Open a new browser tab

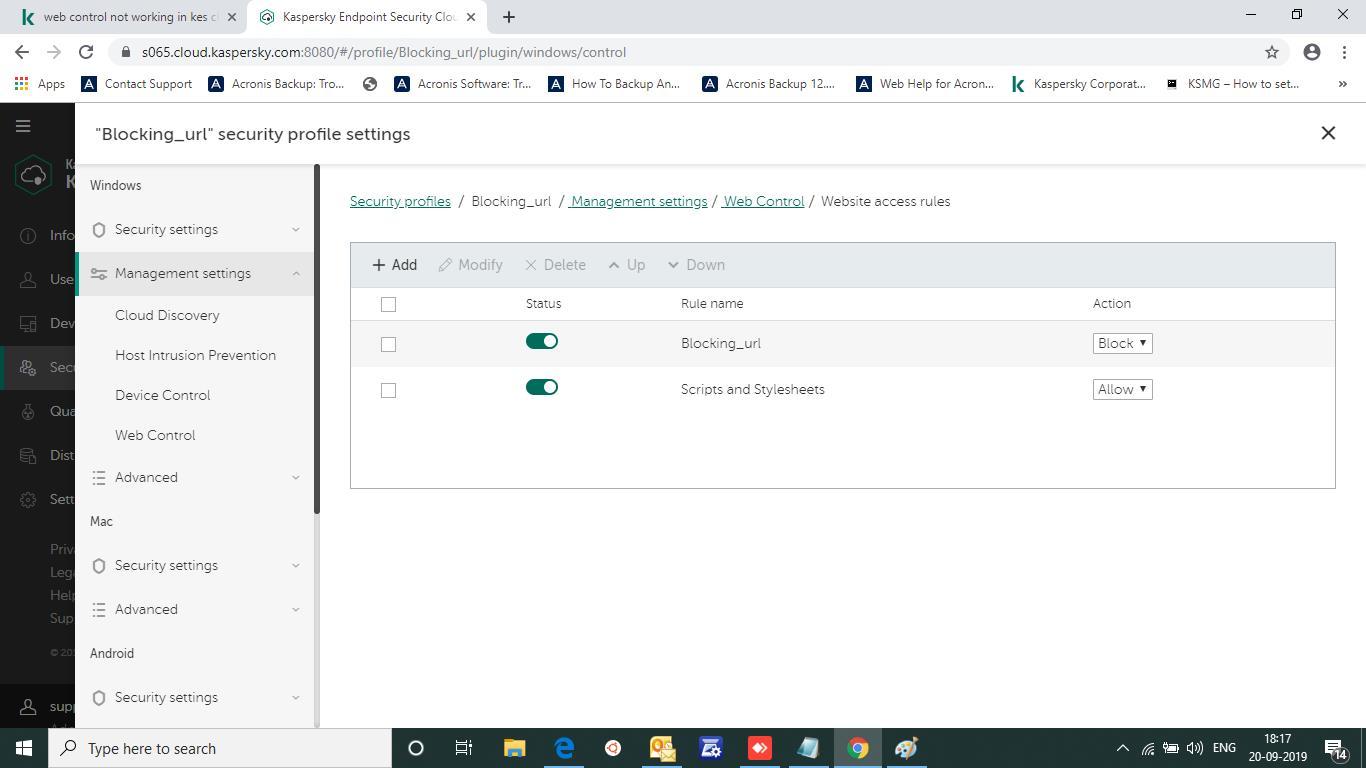(x=508, y=17)
